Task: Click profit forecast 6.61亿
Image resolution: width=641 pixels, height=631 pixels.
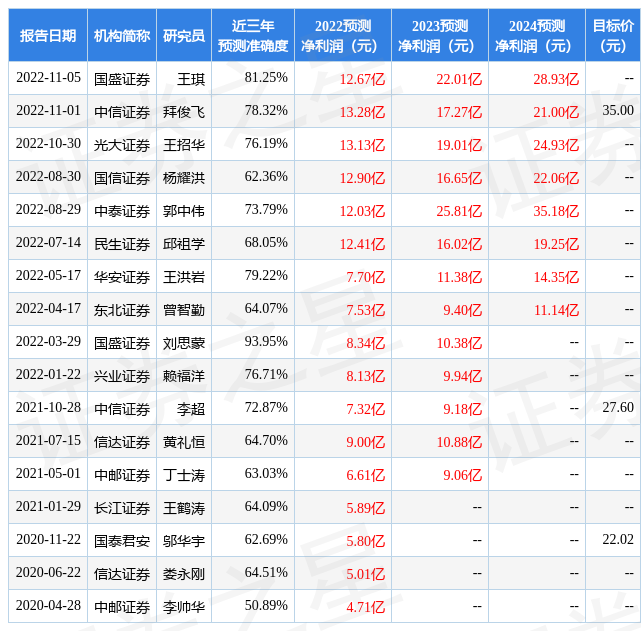Action: click(365, 475)
